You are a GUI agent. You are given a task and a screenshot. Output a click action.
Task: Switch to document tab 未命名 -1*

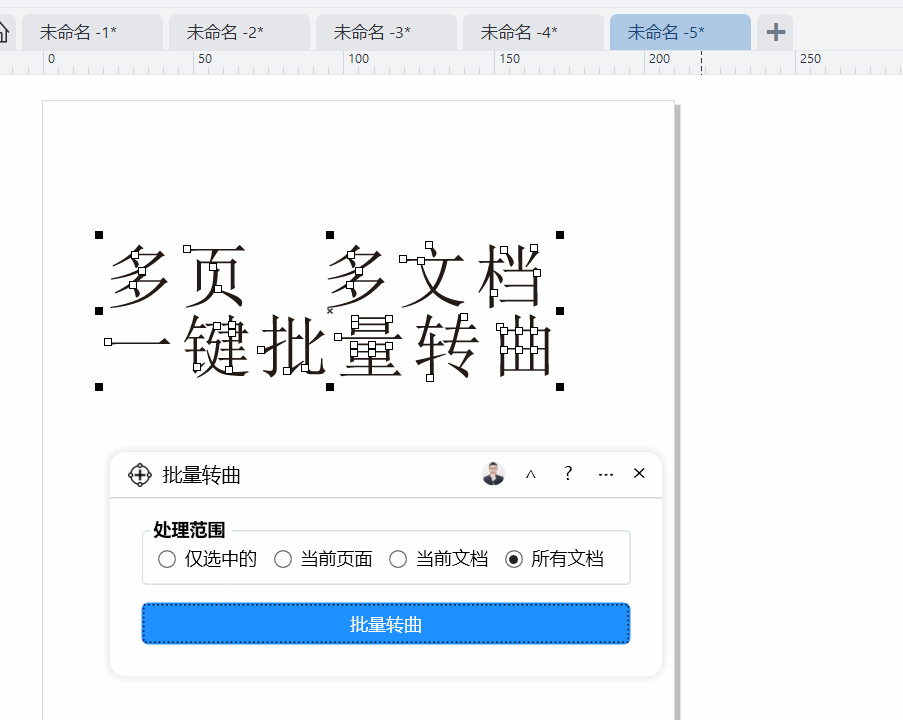[92, 32]
